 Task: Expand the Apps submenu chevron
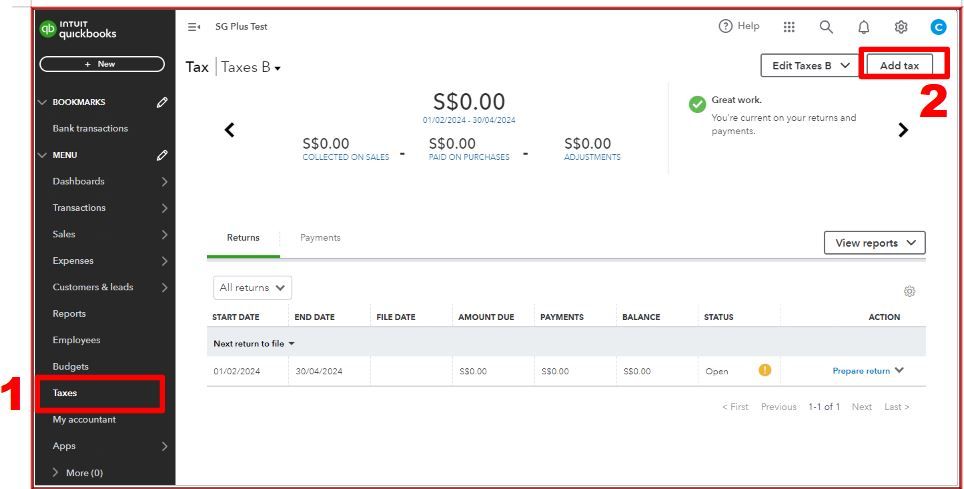click(164, 447)
